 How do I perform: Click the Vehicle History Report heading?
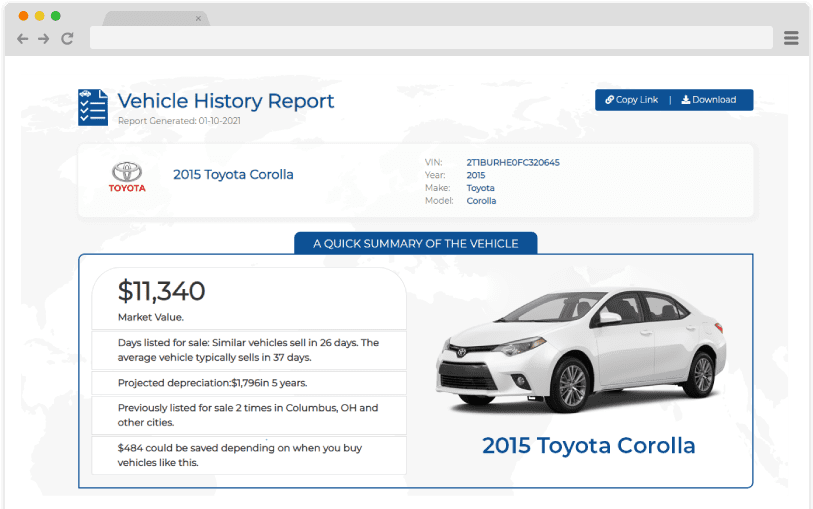pyautogui.click(x=226, y=101)
